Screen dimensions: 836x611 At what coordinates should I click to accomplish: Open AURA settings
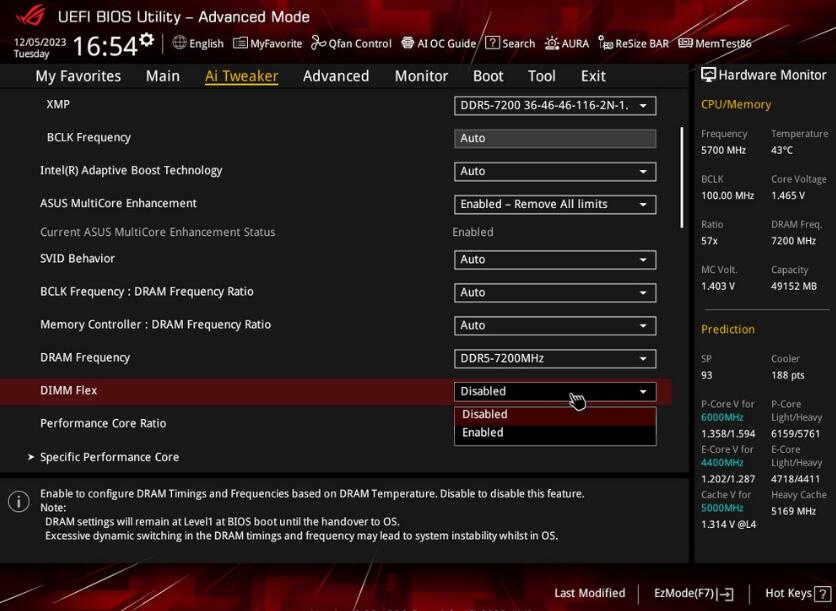tap(567, 43)
